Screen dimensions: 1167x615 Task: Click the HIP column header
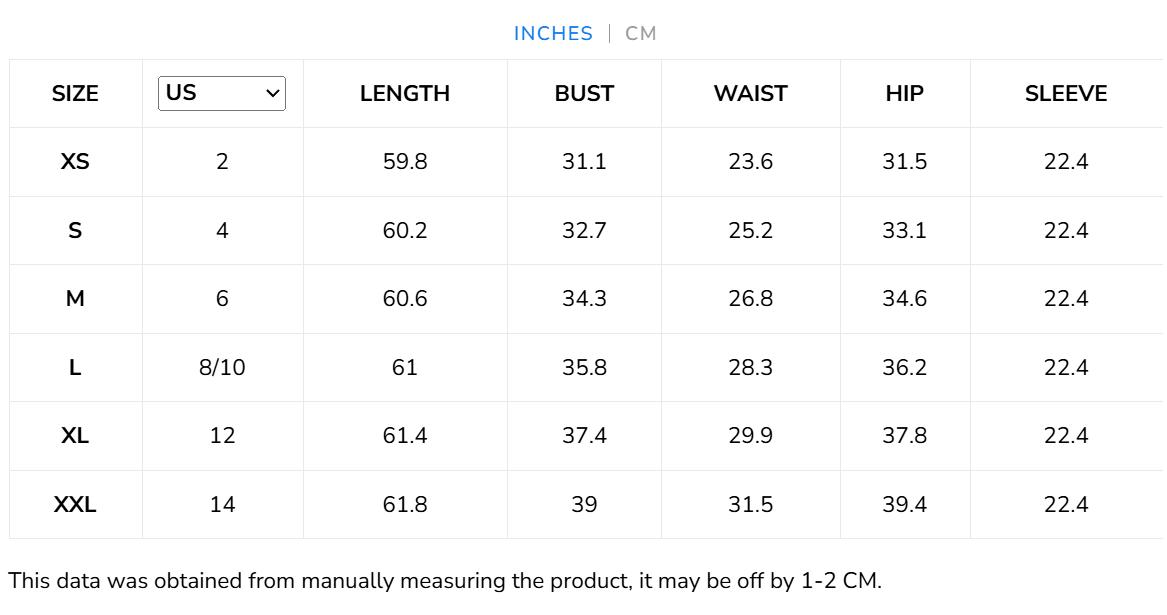pos(904,94)
